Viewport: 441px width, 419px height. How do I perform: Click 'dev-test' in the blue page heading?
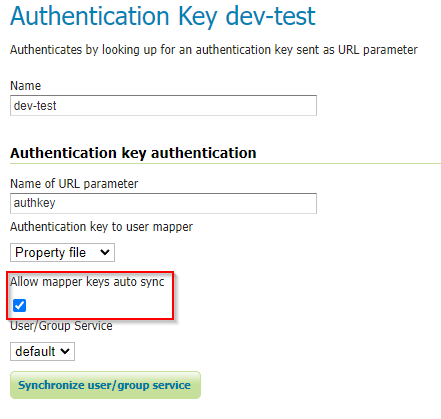271,16
